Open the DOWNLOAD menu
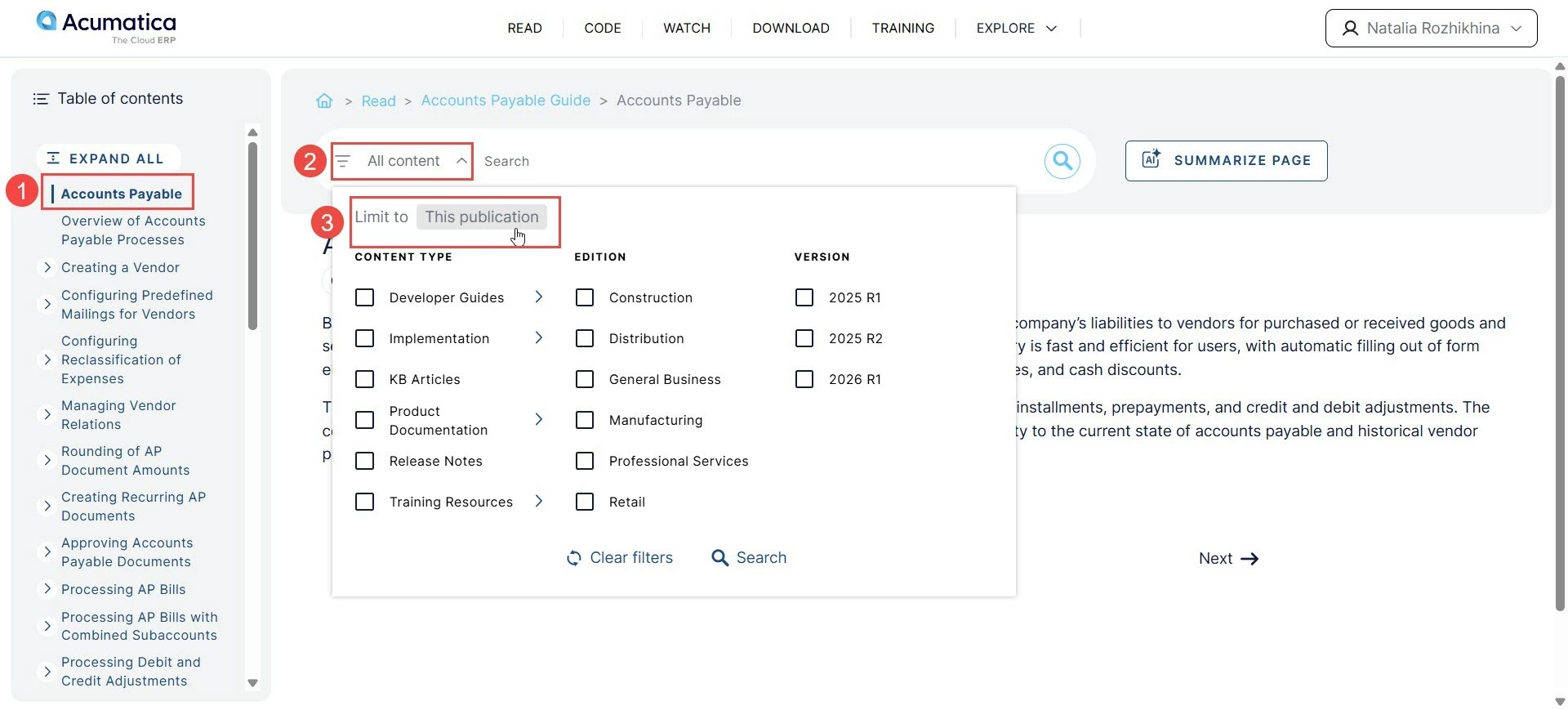This screenshot has height=710, width=1568. click(791, 28)
